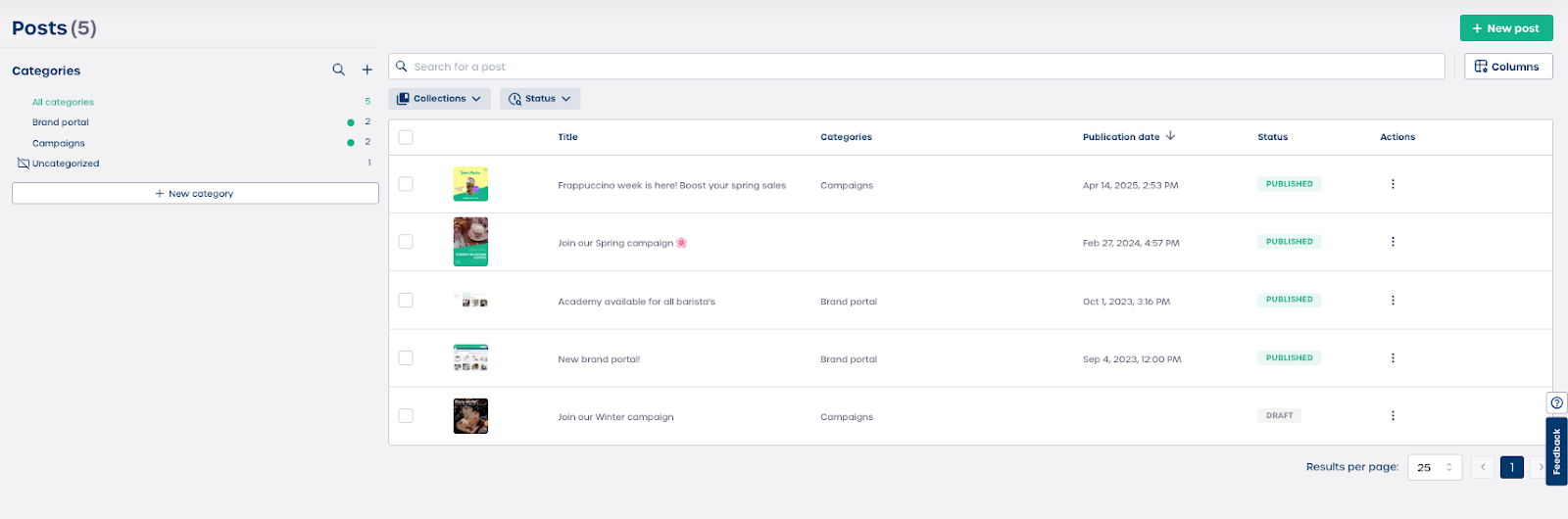Toggle the select-all checkbox in table header
This screenshot has width=1568, height=519.
[x=406, y=137]
